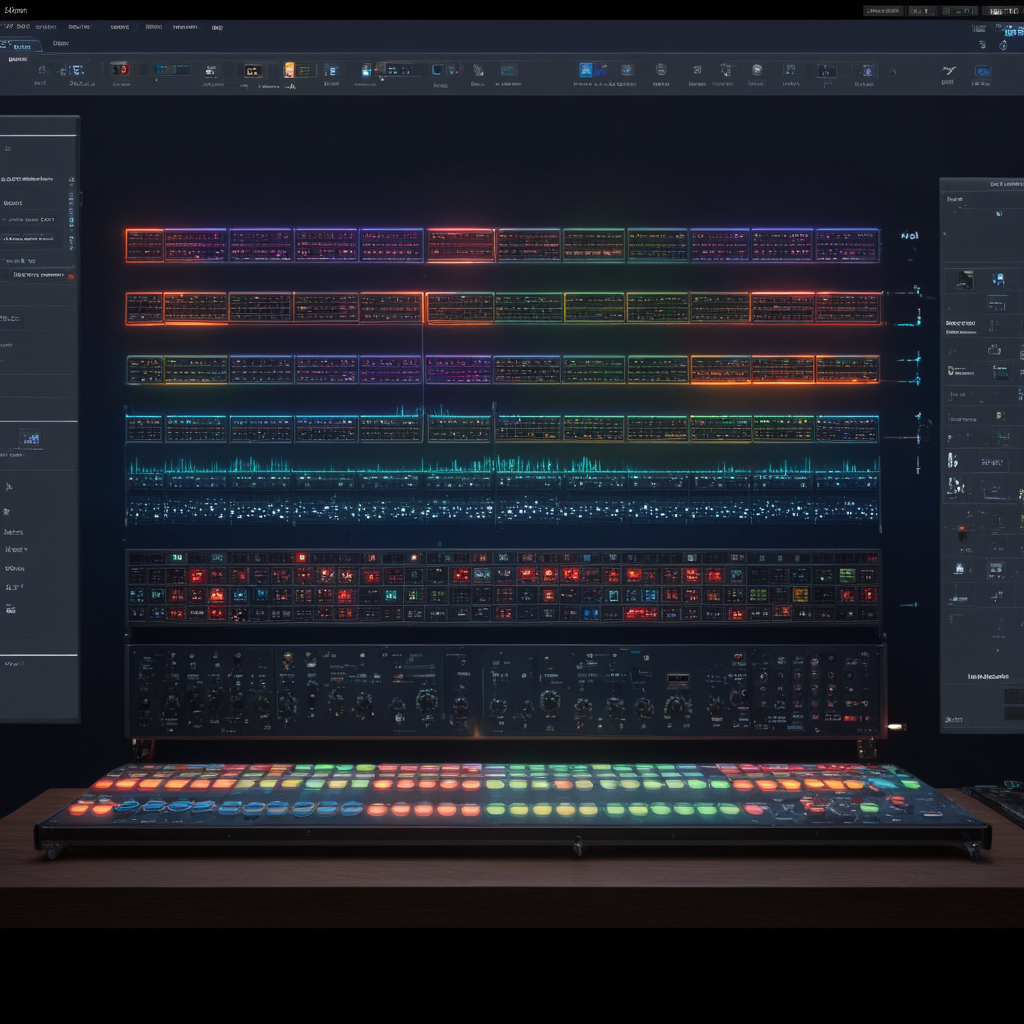Viewport: 1024px width, 1024px height.
Task: Click the red record icon in top toolbar
Action: 120,69
